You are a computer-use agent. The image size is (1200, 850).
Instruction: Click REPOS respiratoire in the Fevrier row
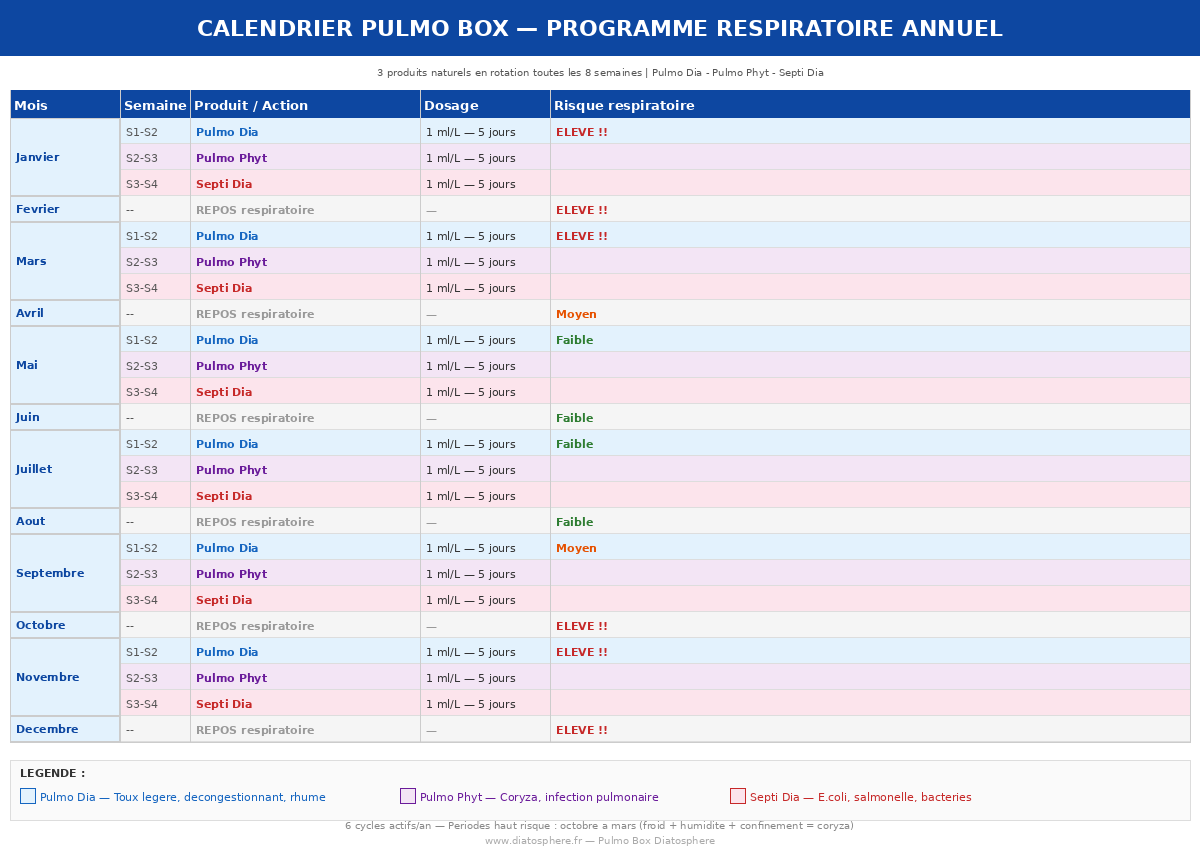tap(255, 210)
